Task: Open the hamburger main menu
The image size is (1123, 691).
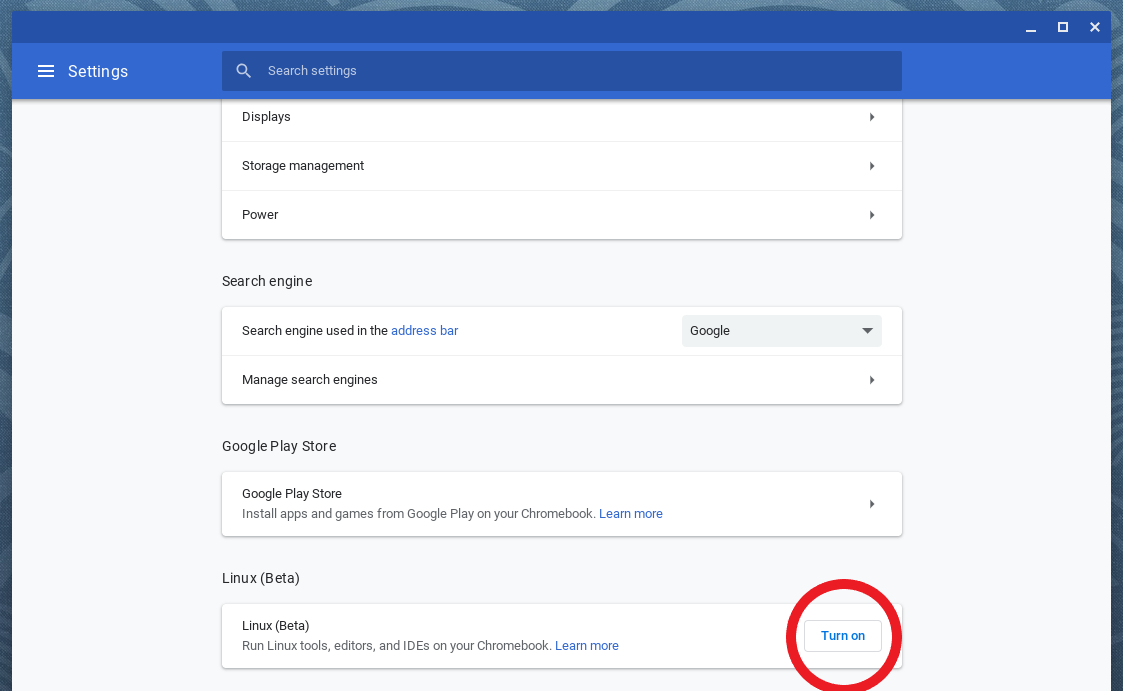Action: [x=46, y=71]
